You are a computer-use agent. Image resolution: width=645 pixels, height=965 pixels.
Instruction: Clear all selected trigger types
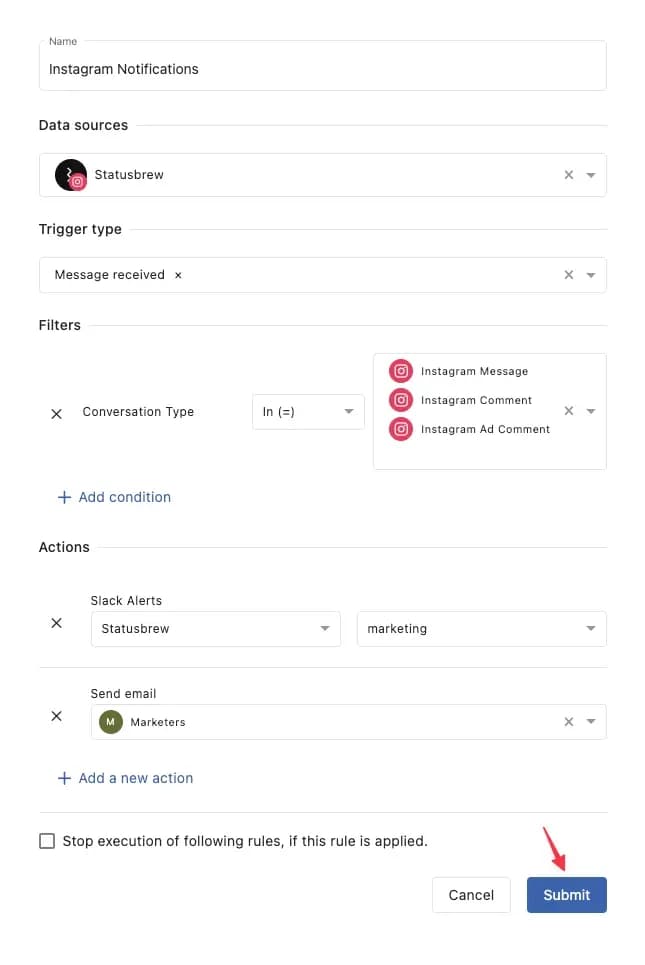[x=568, y=274]
